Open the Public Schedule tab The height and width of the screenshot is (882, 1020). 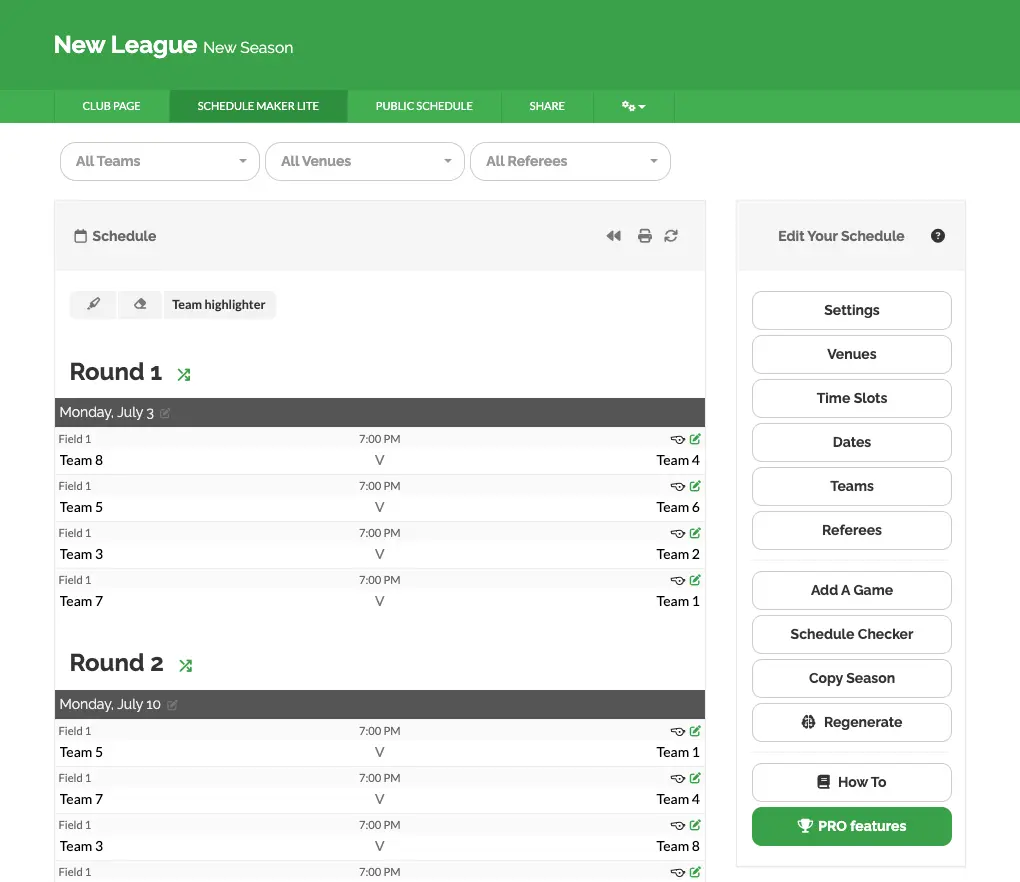[424, 106]
